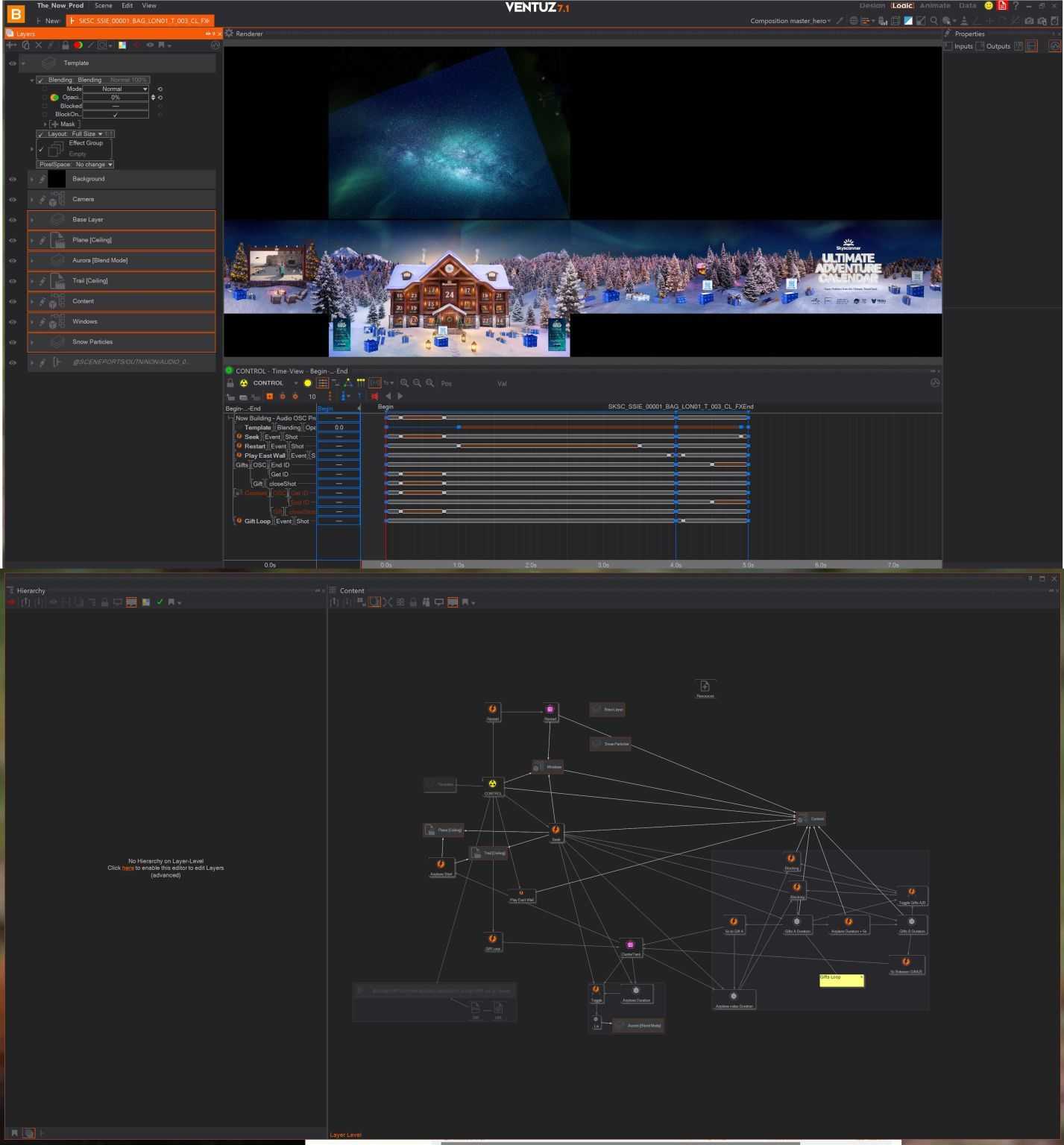Open the blending Mode dropdown set to Normal
This screenshot has width=1064, height=1145.
[x=116, y=89]
